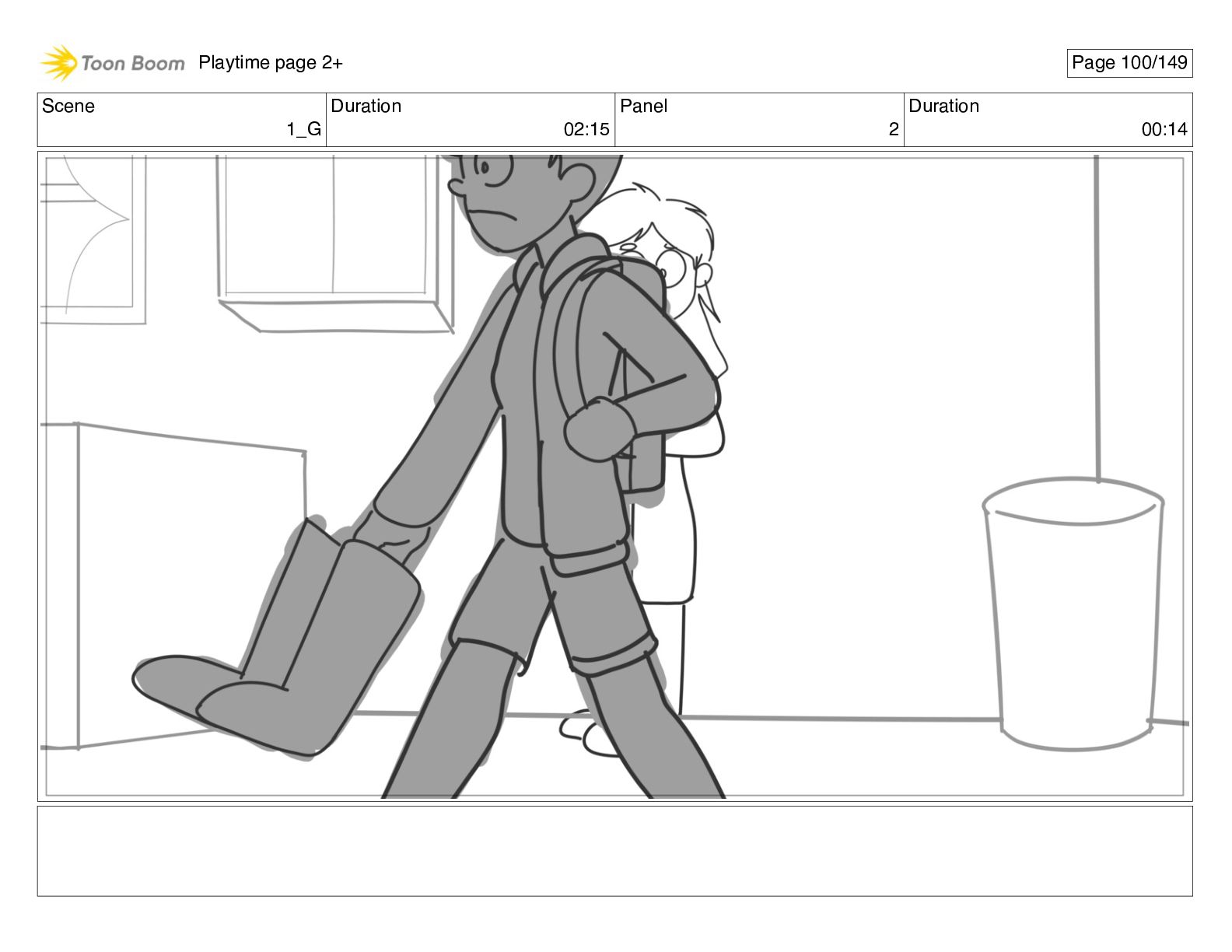1232x952 pixels.
Task: Select the 'Playtime page 2+' title text
Action: click(270, 63)
